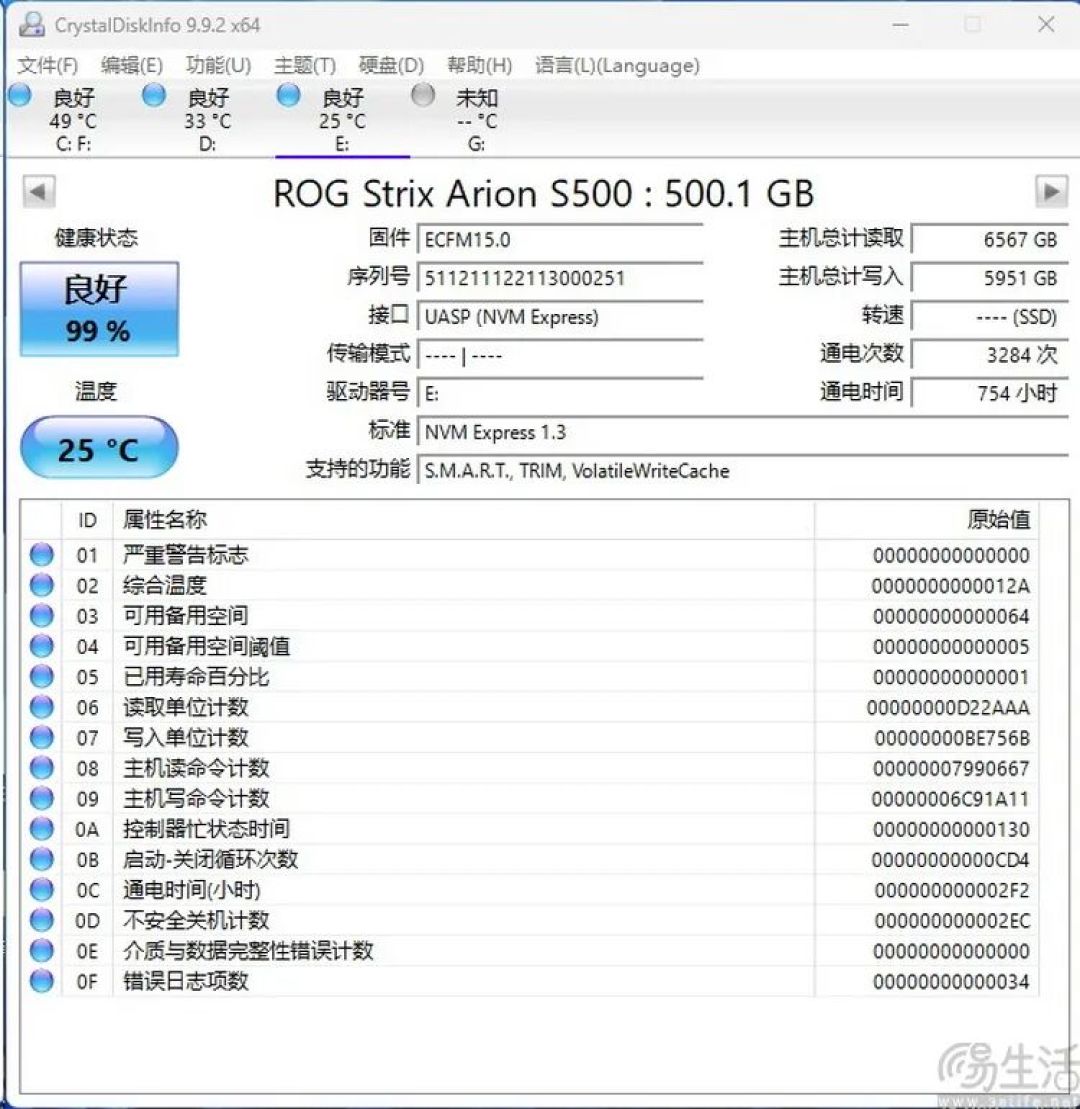Click status orb for attribute 0F 错误日志项数
The height and width of the screenshot is (1109, 1080).
(x=42, y=980)
